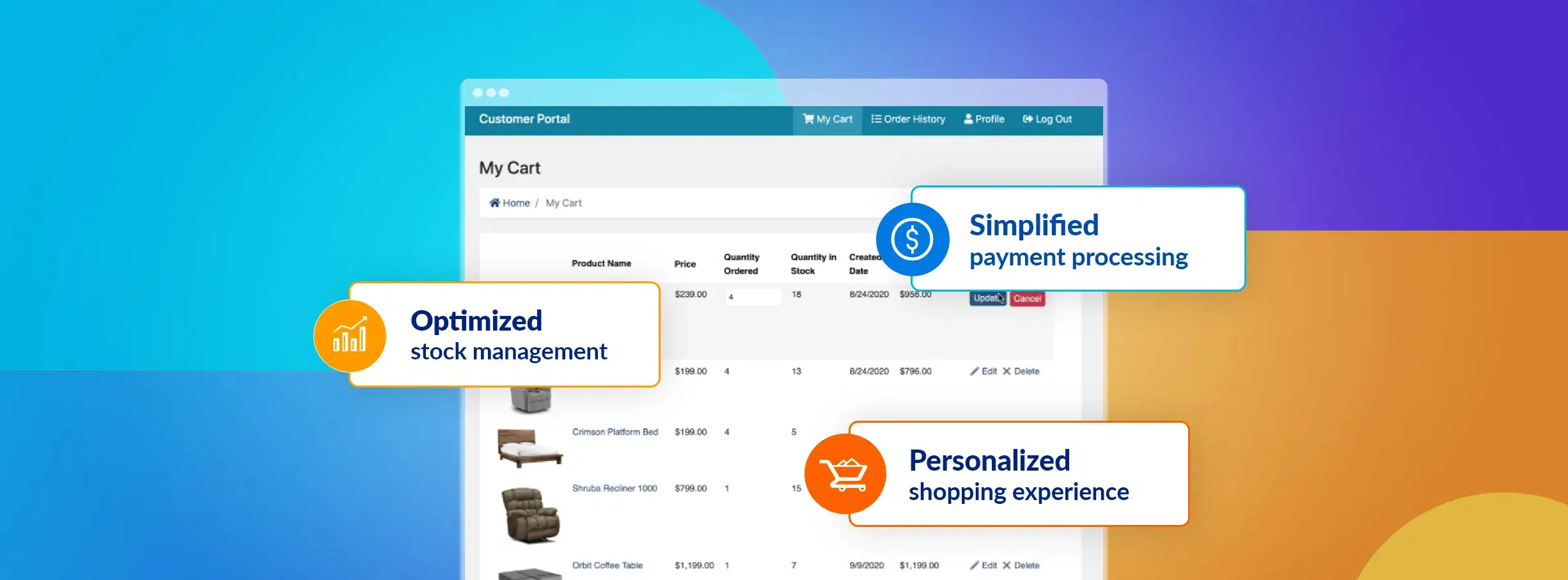Click the Crimson Platform Bed product name
Image resolution: width=1568 pixels, height=580 pixels.
coord(615,432)
